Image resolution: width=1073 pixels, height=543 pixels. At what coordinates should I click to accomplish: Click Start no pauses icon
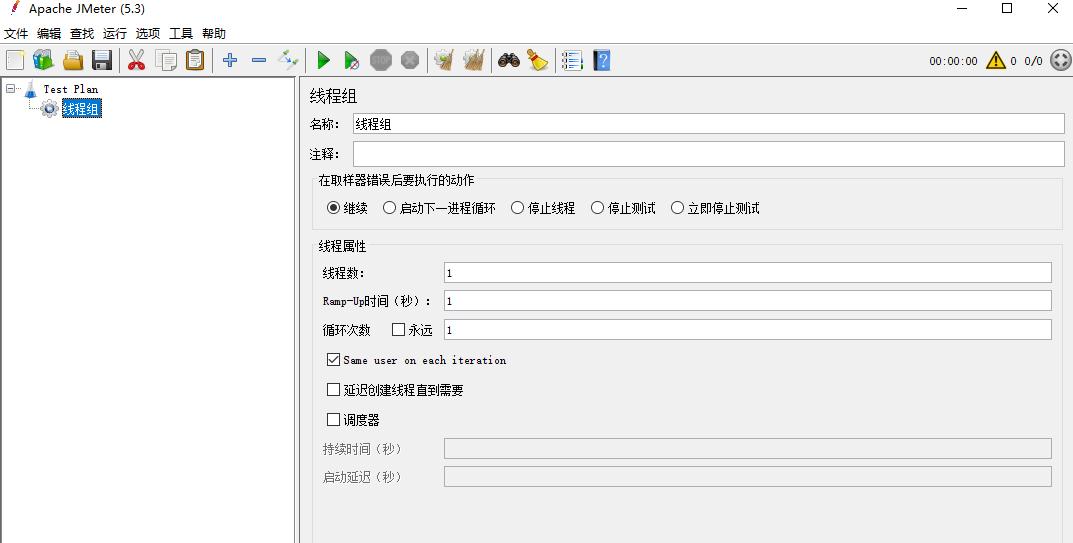coord(352,60)
